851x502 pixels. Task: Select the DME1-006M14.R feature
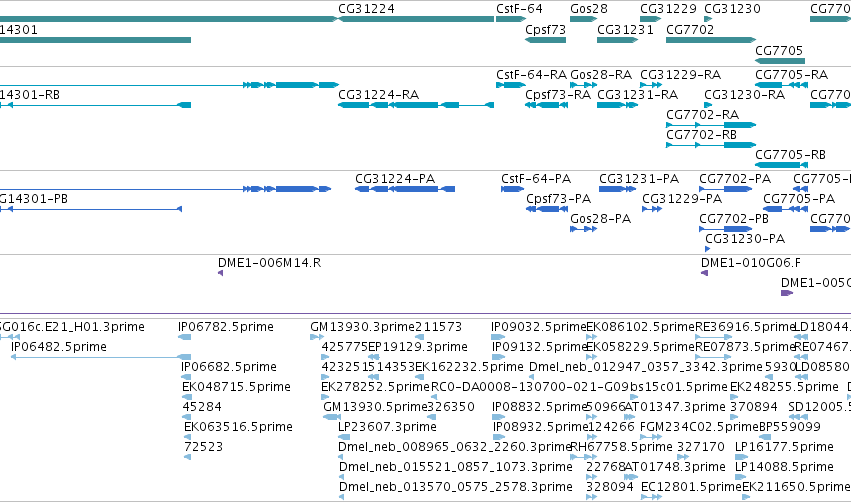(x=220, y=273)
